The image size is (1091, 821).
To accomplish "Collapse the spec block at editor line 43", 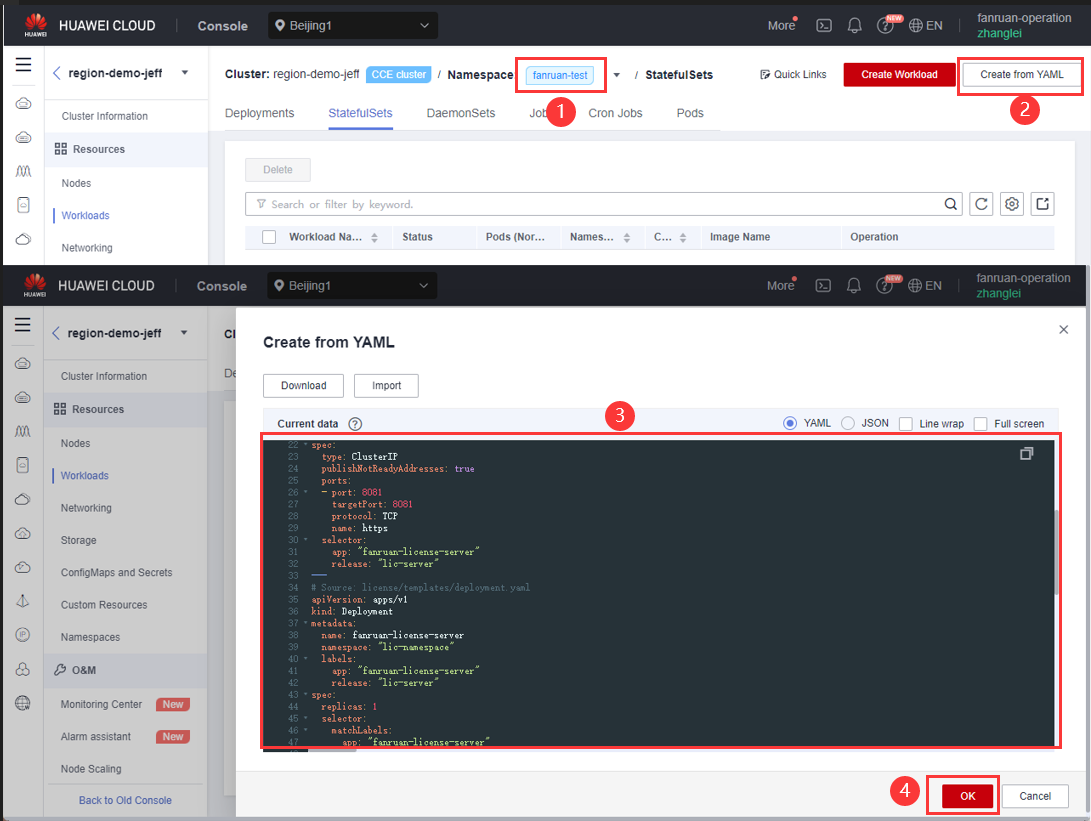I will pyautogui.click(x=305, y=694).
